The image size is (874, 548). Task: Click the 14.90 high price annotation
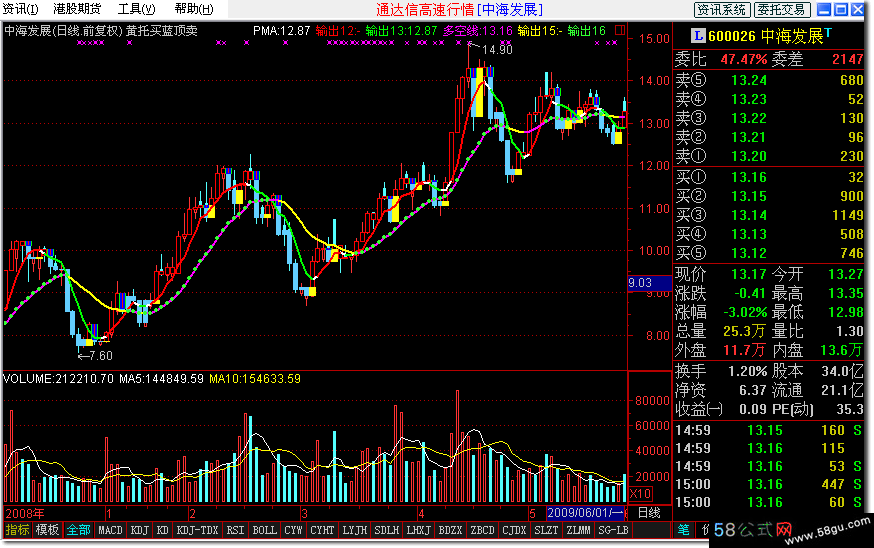[x=497, y=50]
